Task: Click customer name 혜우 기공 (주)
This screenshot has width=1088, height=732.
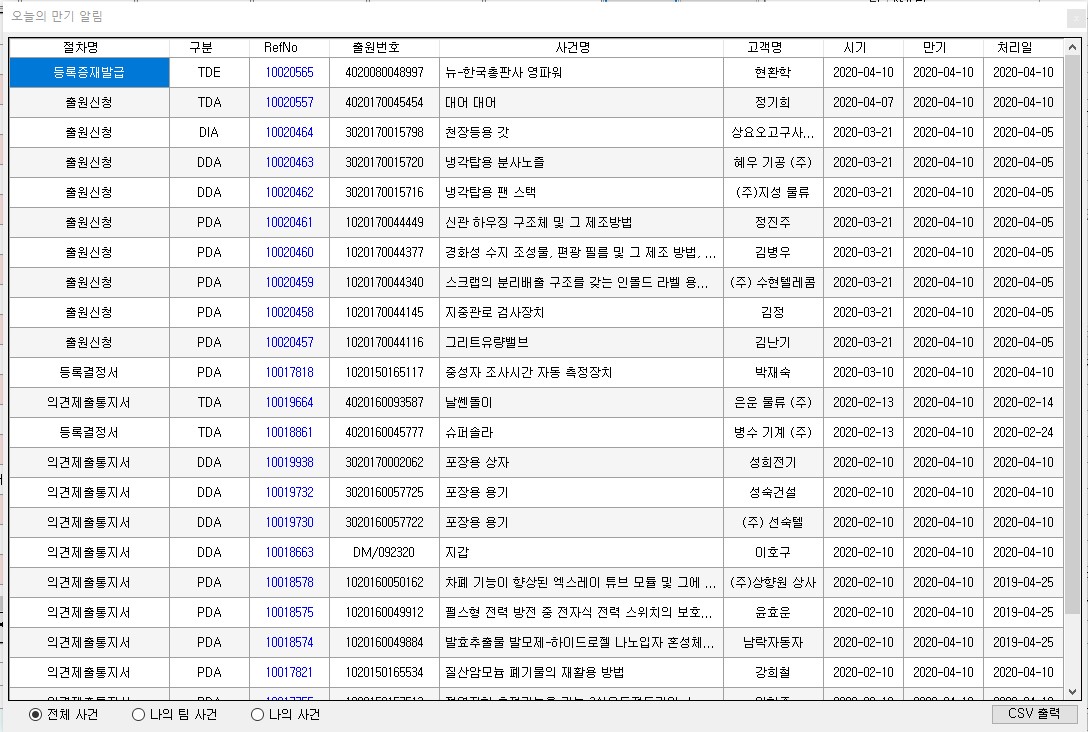Action: [x=772, y=162]
